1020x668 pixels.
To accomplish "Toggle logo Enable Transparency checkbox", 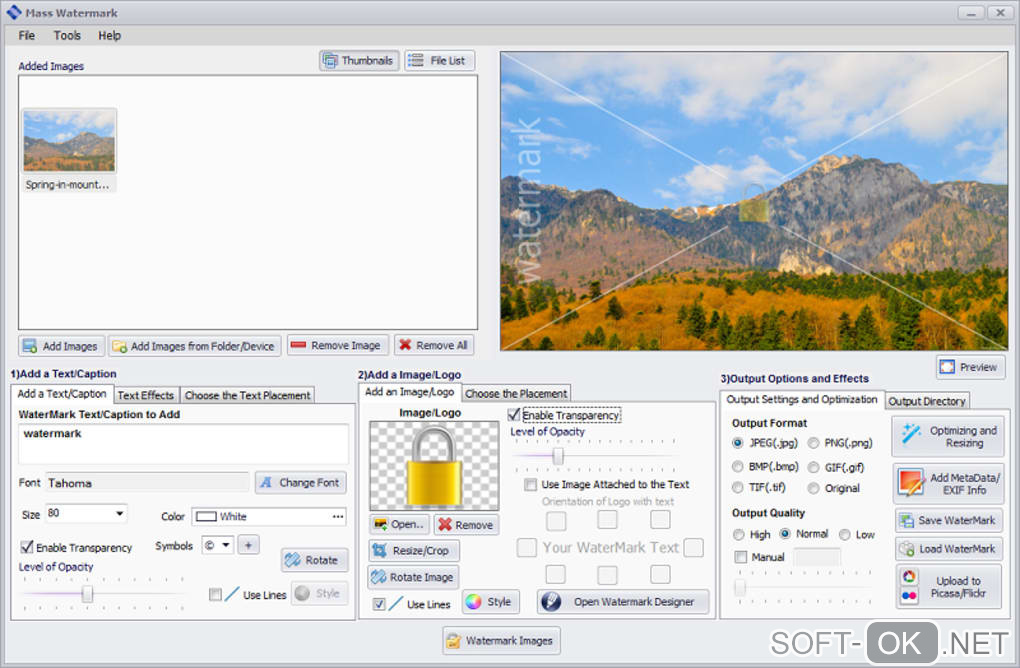I will point(514,415).
